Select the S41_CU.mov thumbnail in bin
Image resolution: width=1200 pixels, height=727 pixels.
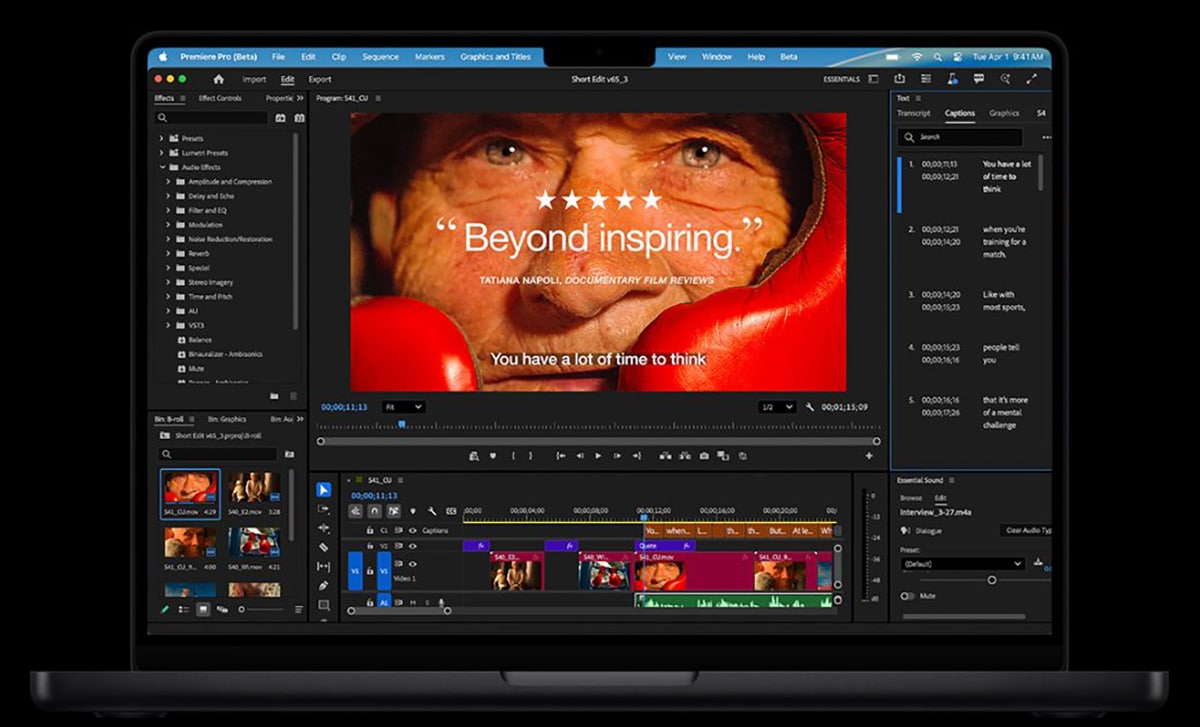coord(190,488)
